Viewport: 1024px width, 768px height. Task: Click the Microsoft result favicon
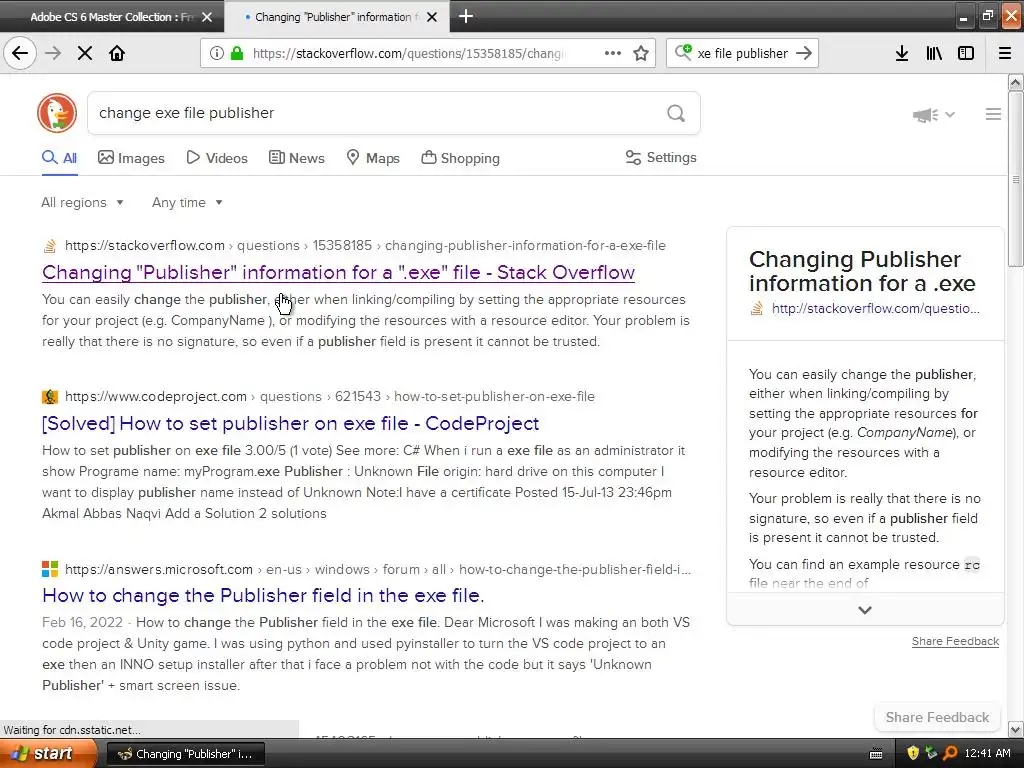(50, 569)
